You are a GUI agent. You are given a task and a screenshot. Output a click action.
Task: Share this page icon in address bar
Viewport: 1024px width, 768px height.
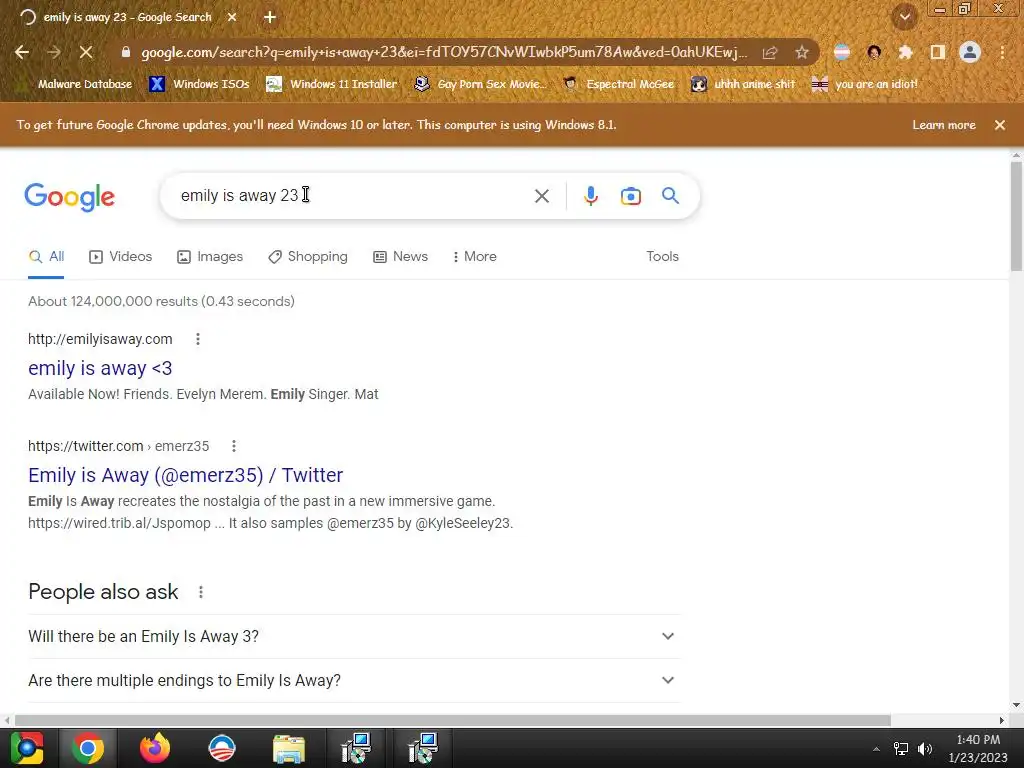(770, 52)
